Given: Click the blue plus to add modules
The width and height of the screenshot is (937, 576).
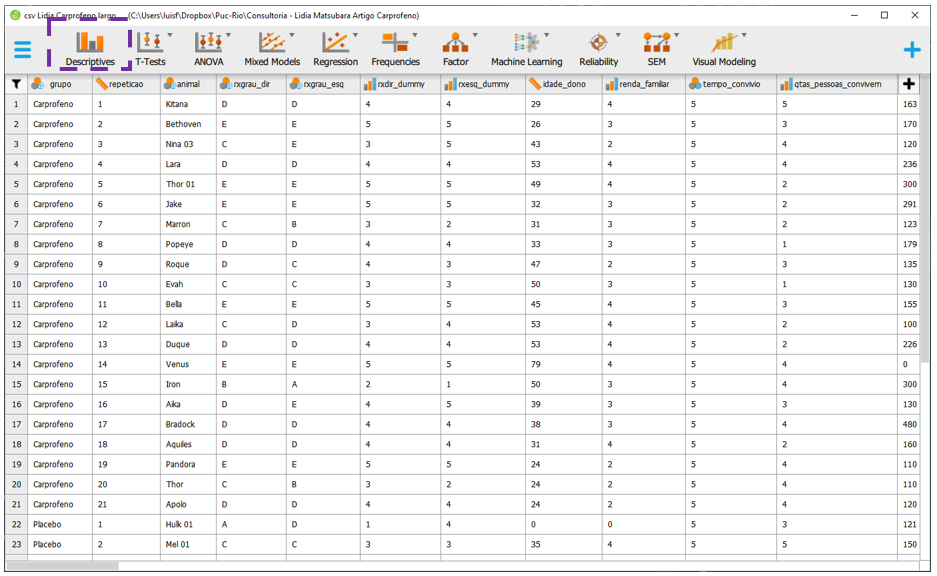Looking at the screenshot, I should (911, 50).
